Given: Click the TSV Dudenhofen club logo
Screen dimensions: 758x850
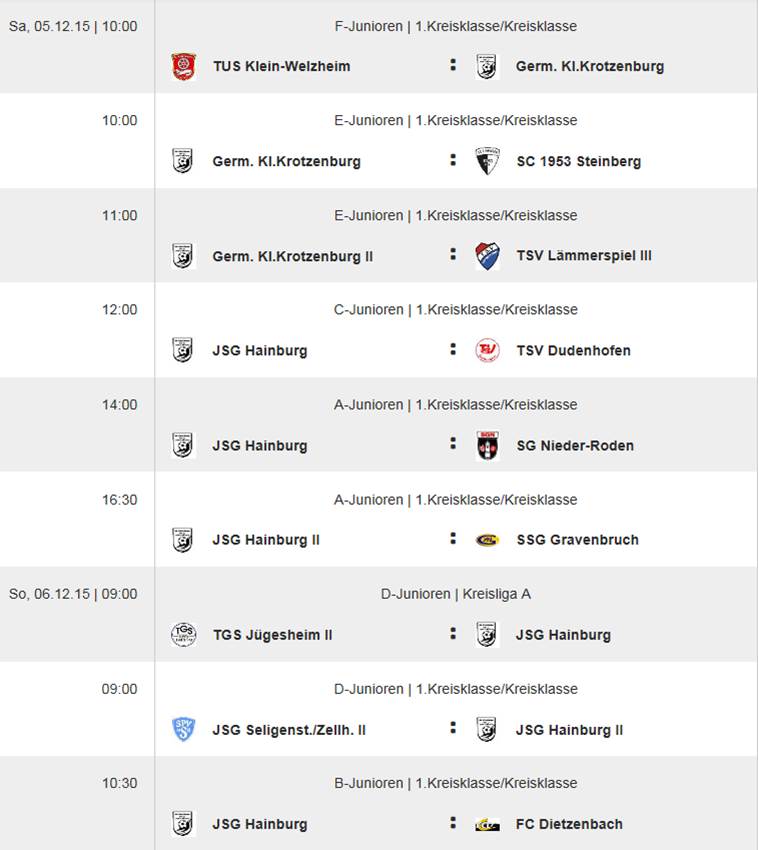Looking at the screenshot, I should 487,351.
